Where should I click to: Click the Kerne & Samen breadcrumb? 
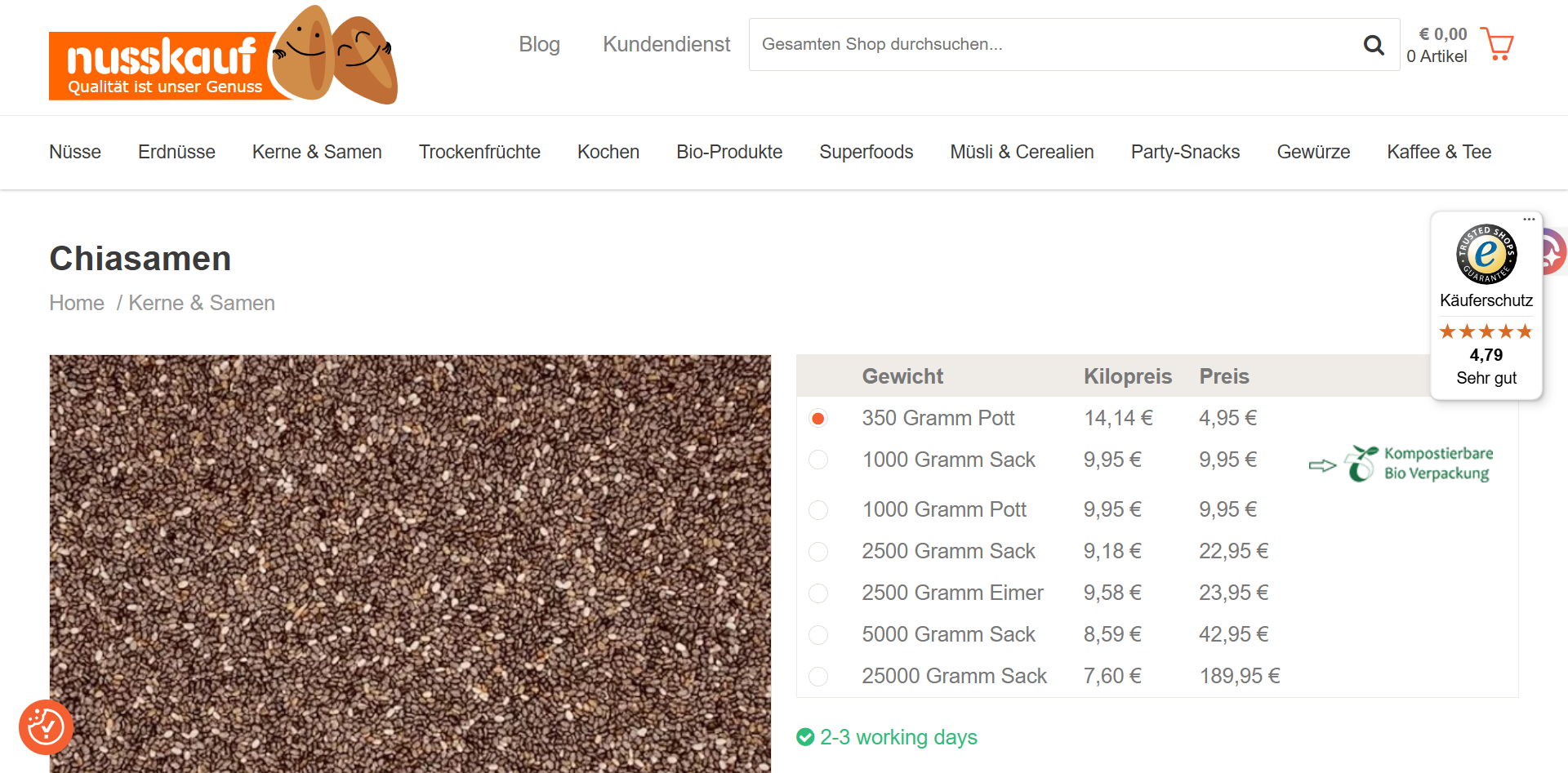[202, 303]
